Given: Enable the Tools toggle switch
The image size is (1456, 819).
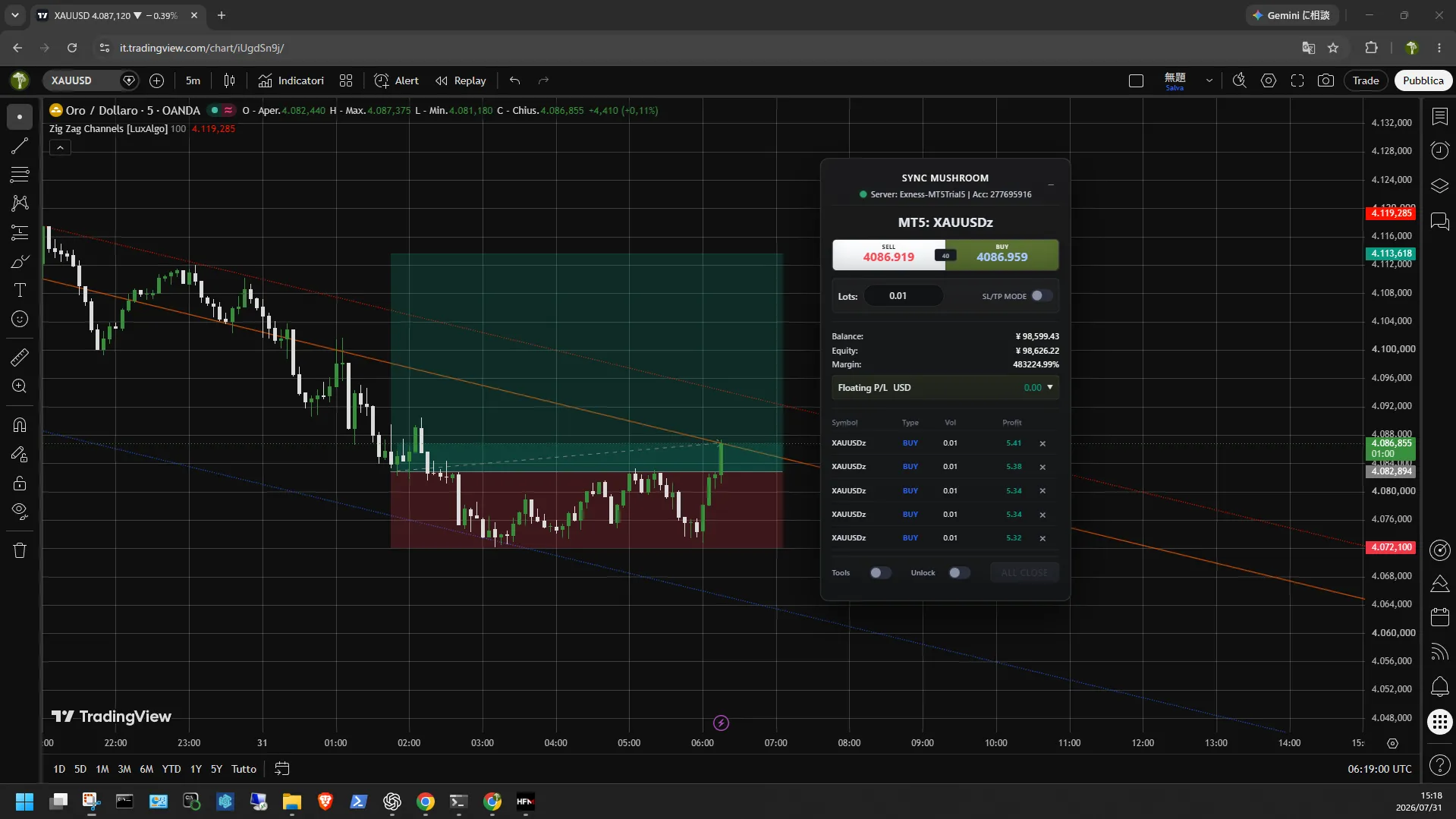Looking at the screenshot, I should click(880, 573).
